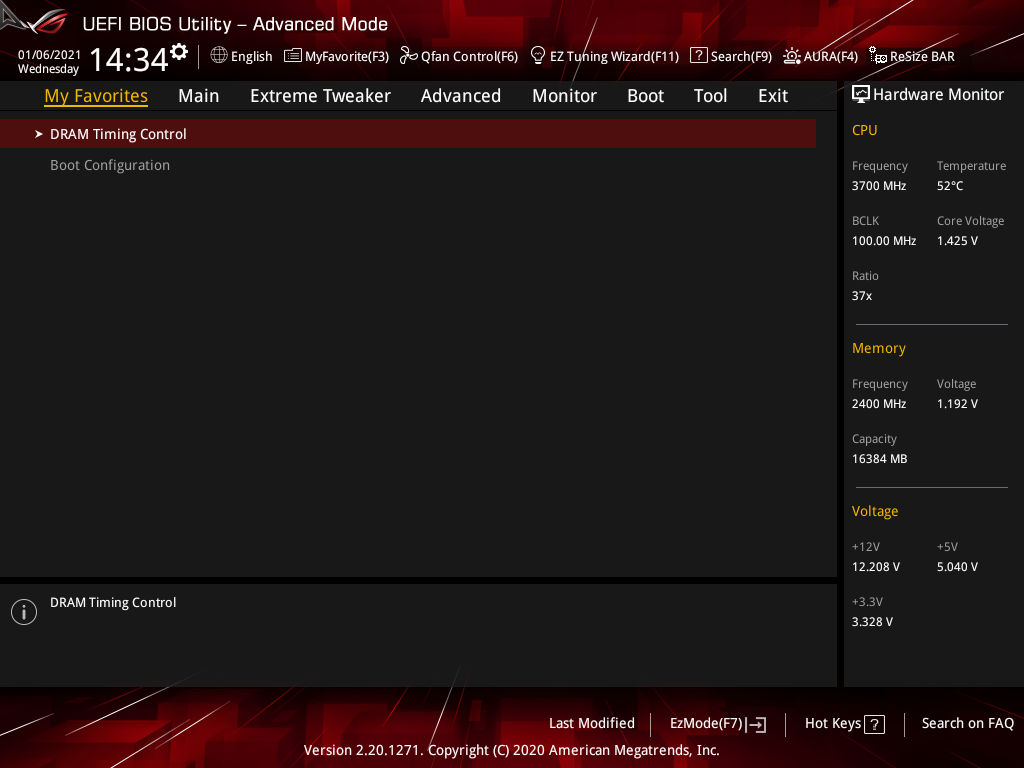Click the settings gear beside the clock
Viewport: 1024px width, 768px height.
pos(179,52)
